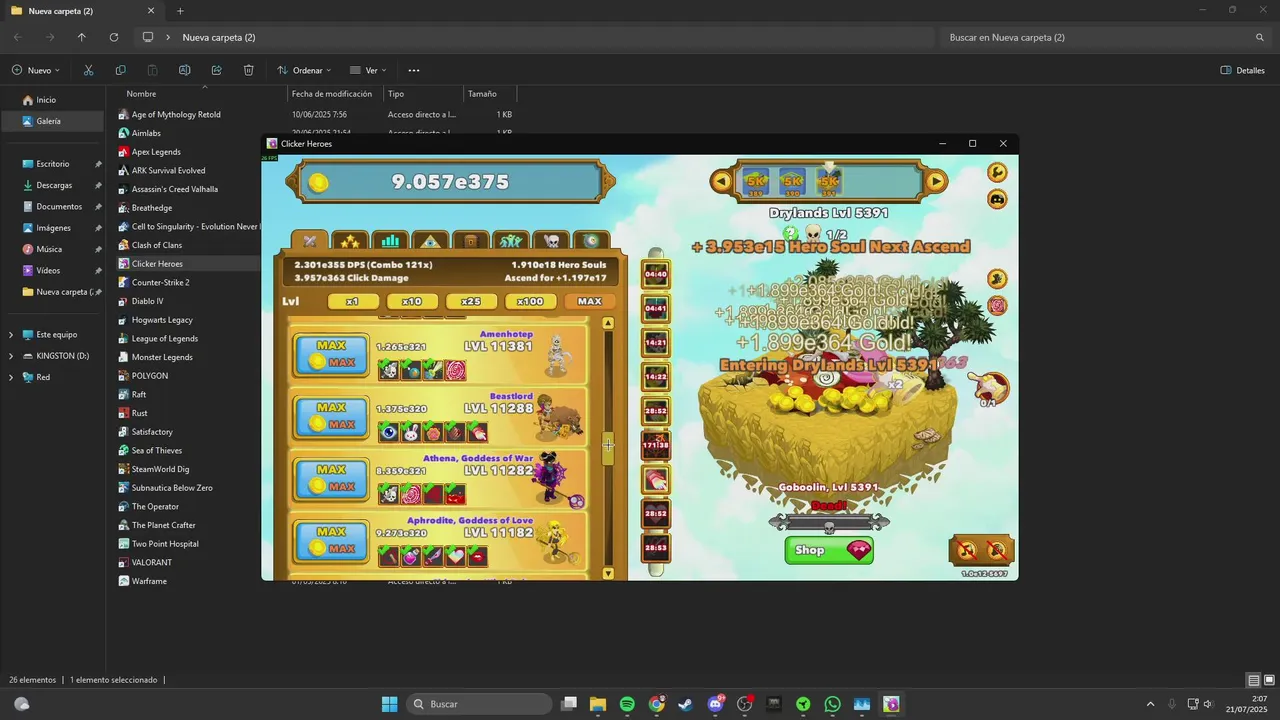Expand Red in the navigation pane

pos(11,377)
